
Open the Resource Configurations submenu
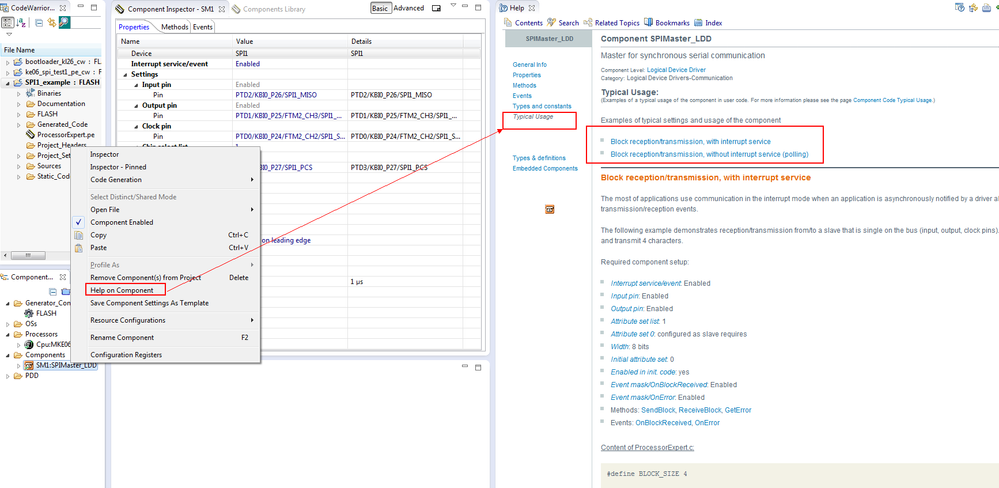coord(166,320)
